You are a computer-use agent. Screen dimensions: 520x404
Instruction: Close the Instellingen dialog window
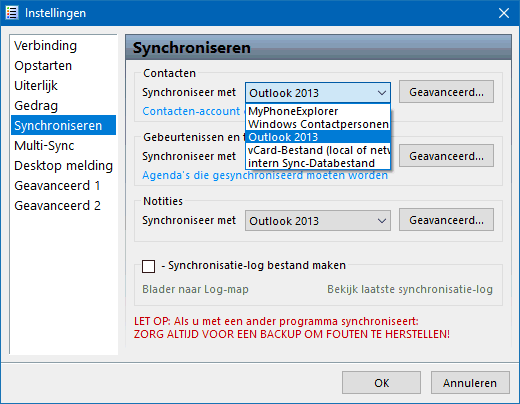pyautogui.click(x=504, y=13)
